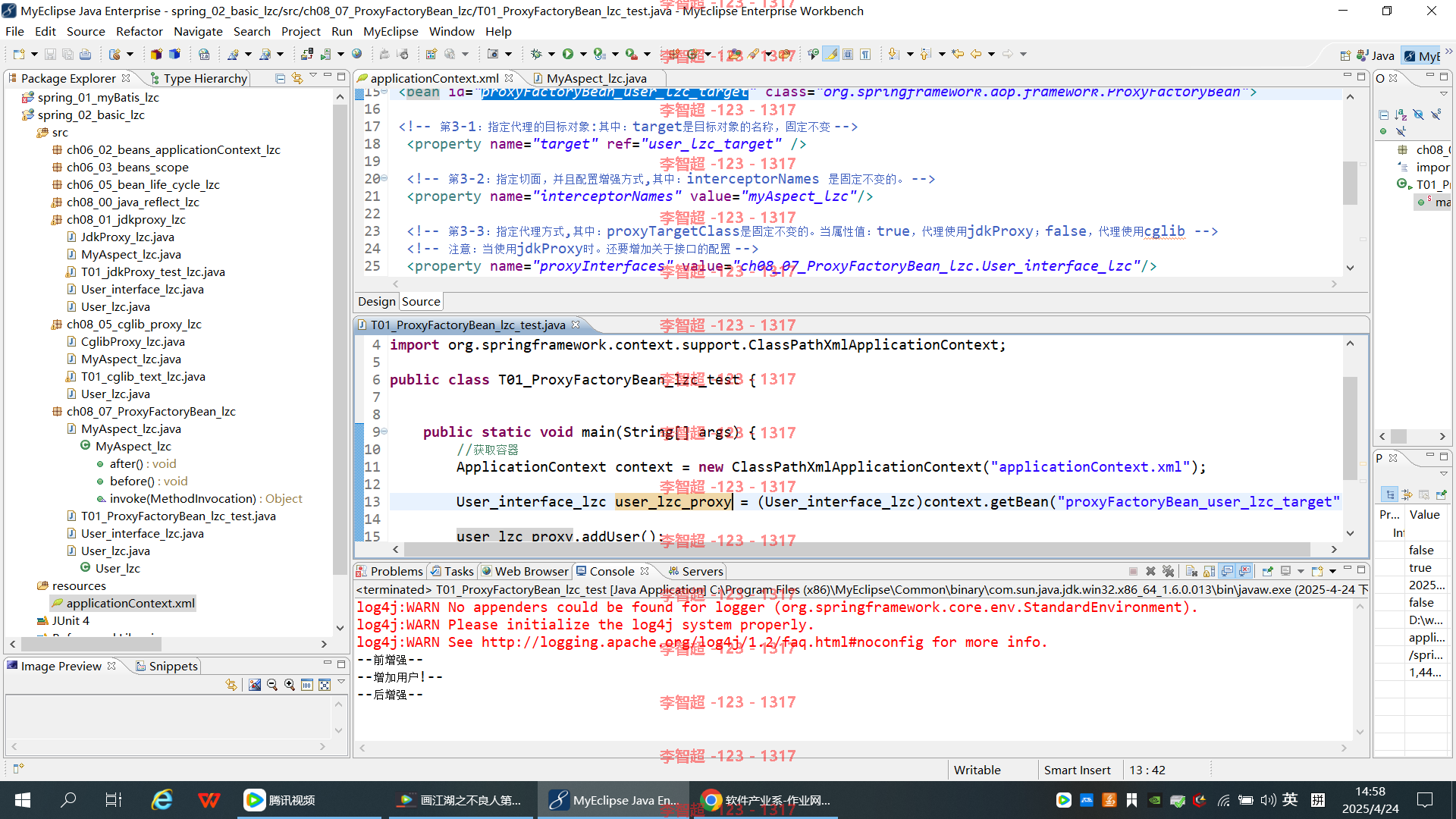Screen dimensions: 1456x819
Task: Open the Refactor menu
Action: (139, 31)
